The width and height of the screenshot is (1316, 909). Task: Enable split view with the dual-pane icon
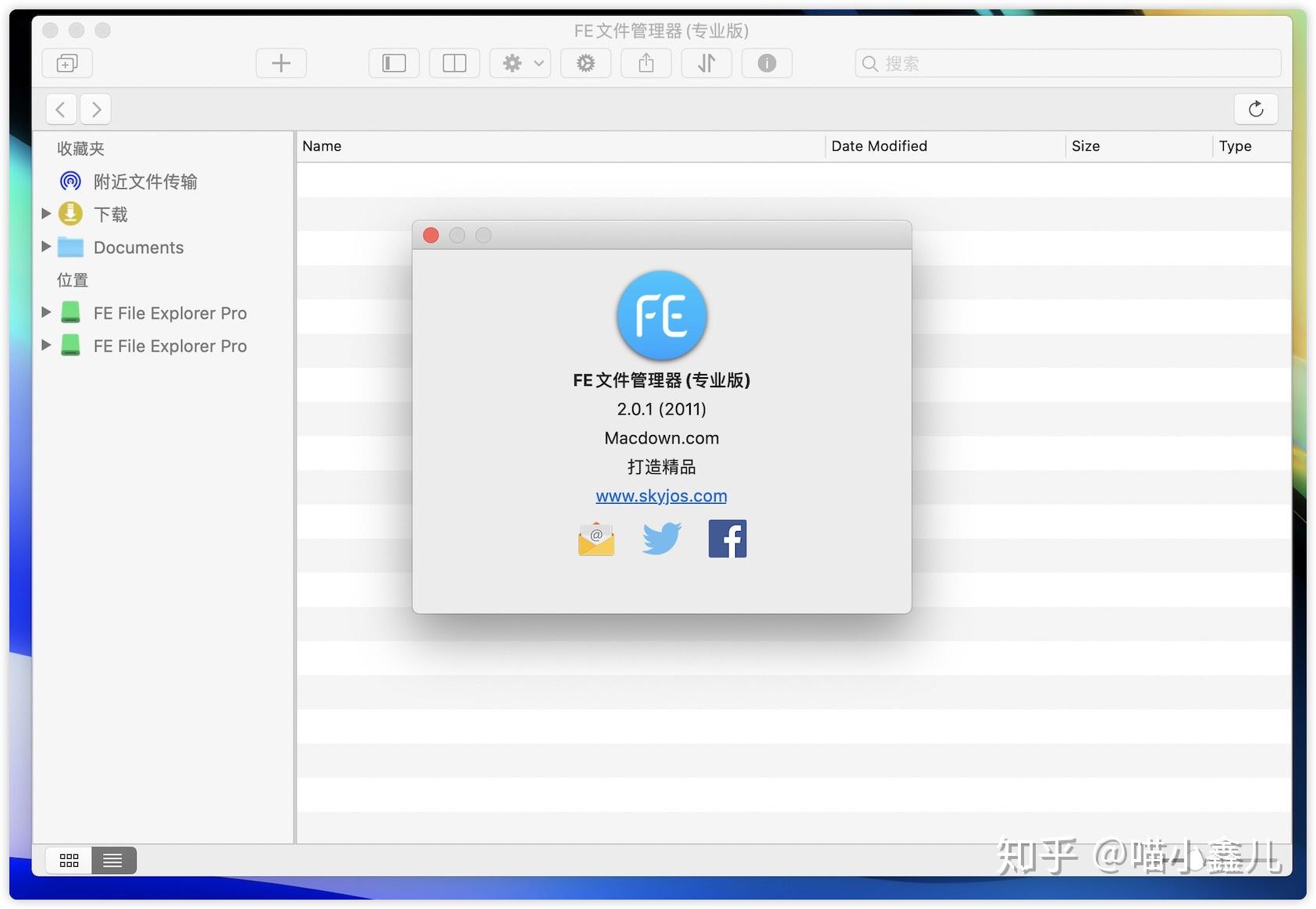[454, 62]
